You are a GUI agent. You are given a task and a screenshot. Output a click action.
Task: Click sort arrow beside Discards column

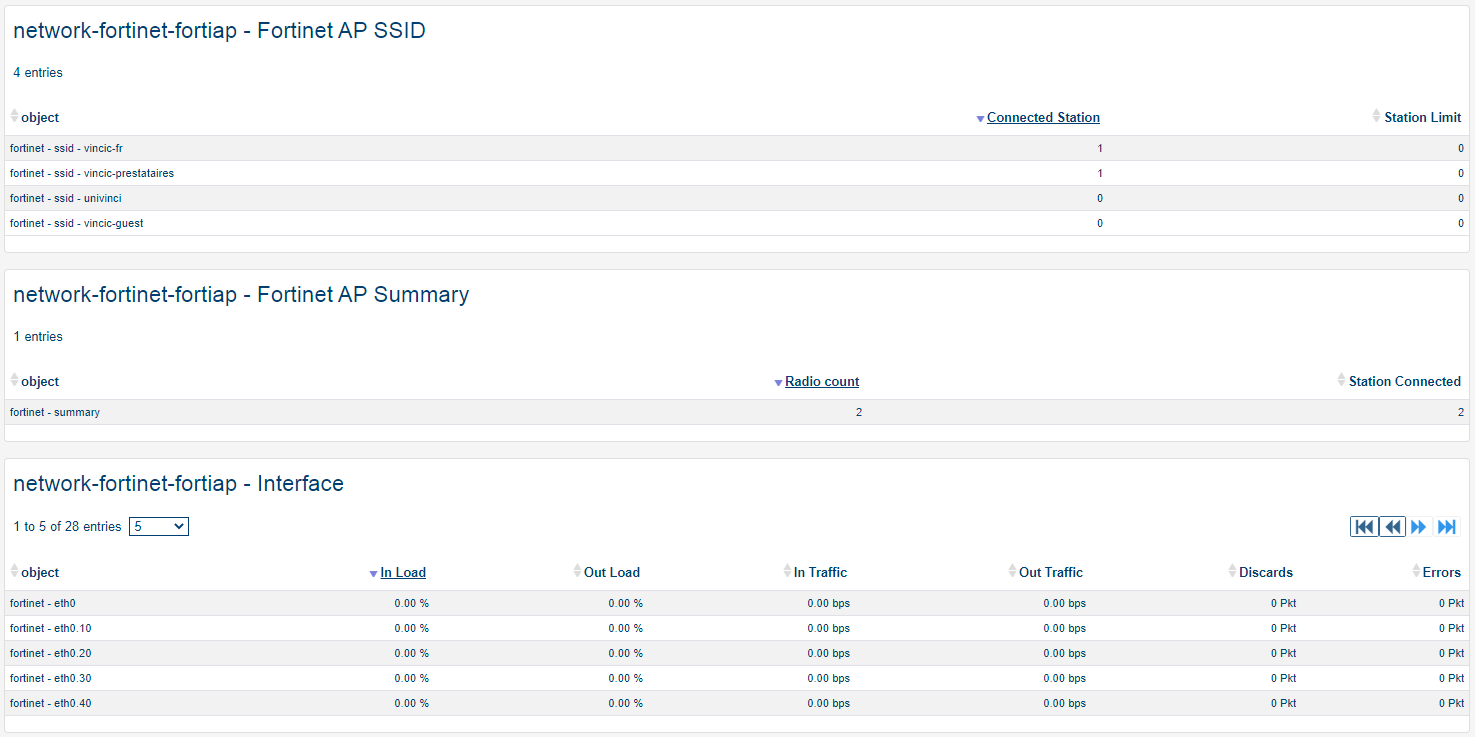tap(1232, 572)
